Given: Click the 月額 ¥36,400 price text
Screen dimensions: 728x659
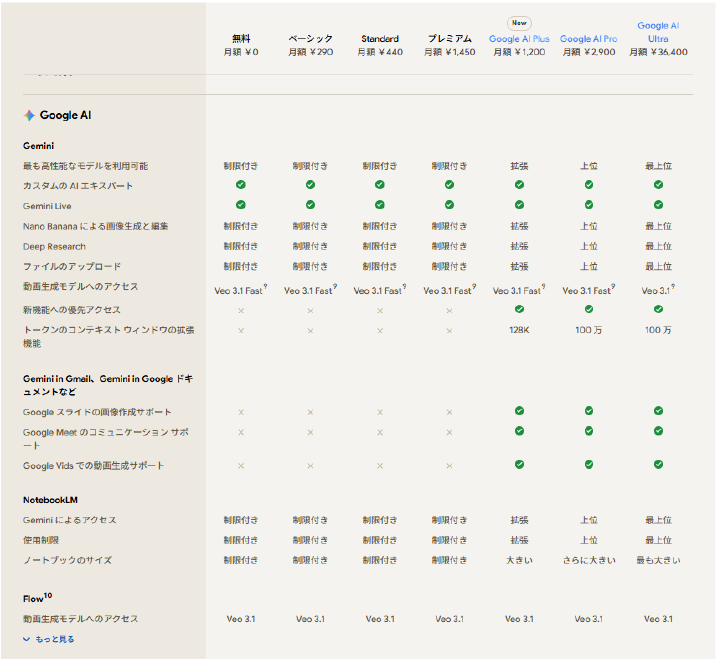Looking at the screenshot, I should point(658,52).
